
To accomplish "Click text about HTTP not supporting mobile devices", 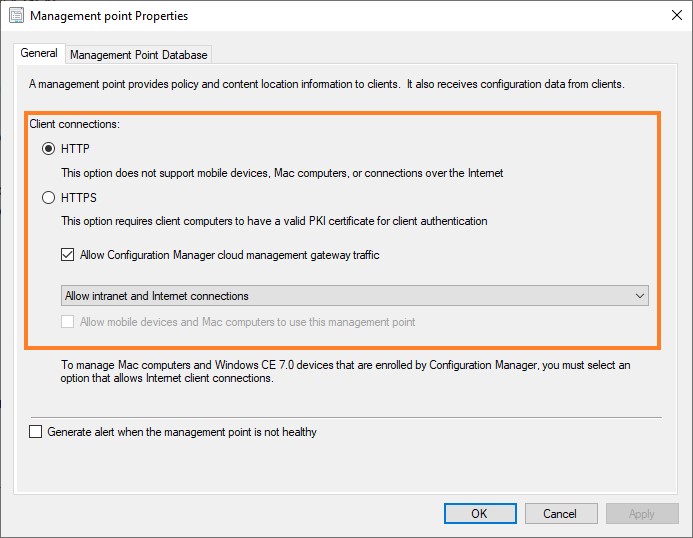I will 282,173.
